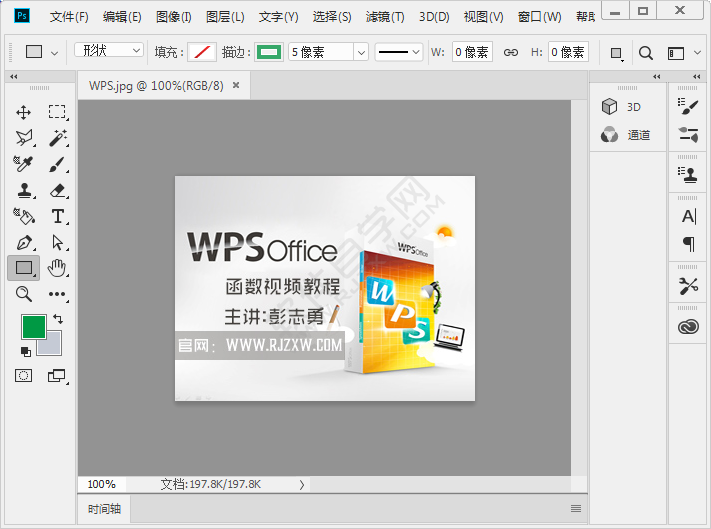Expand the 3D/通道 panel column double-arrow

pyautogui.click(x=657, y=77)
